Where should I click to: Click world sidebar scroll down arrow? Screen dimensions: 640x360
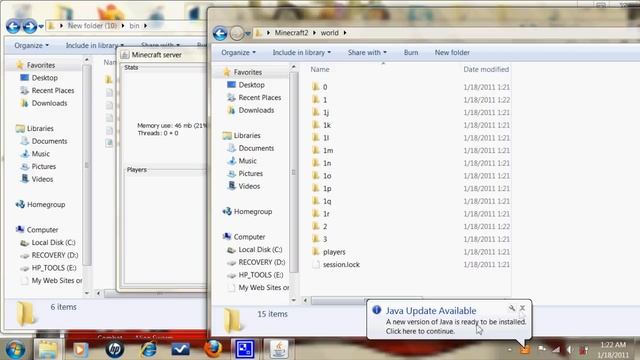[x=293, y=300]
